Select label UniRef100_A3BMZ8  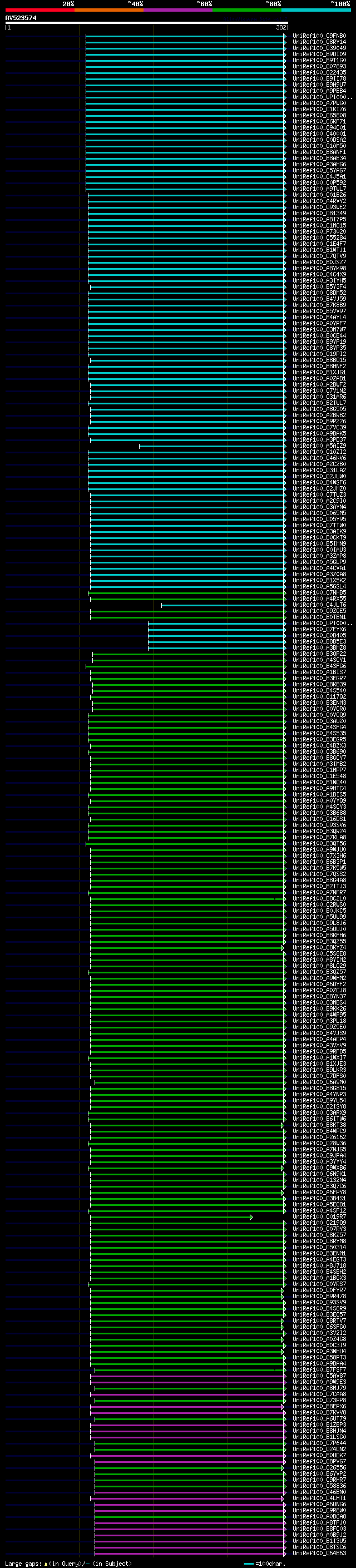[x=319, y=647]
